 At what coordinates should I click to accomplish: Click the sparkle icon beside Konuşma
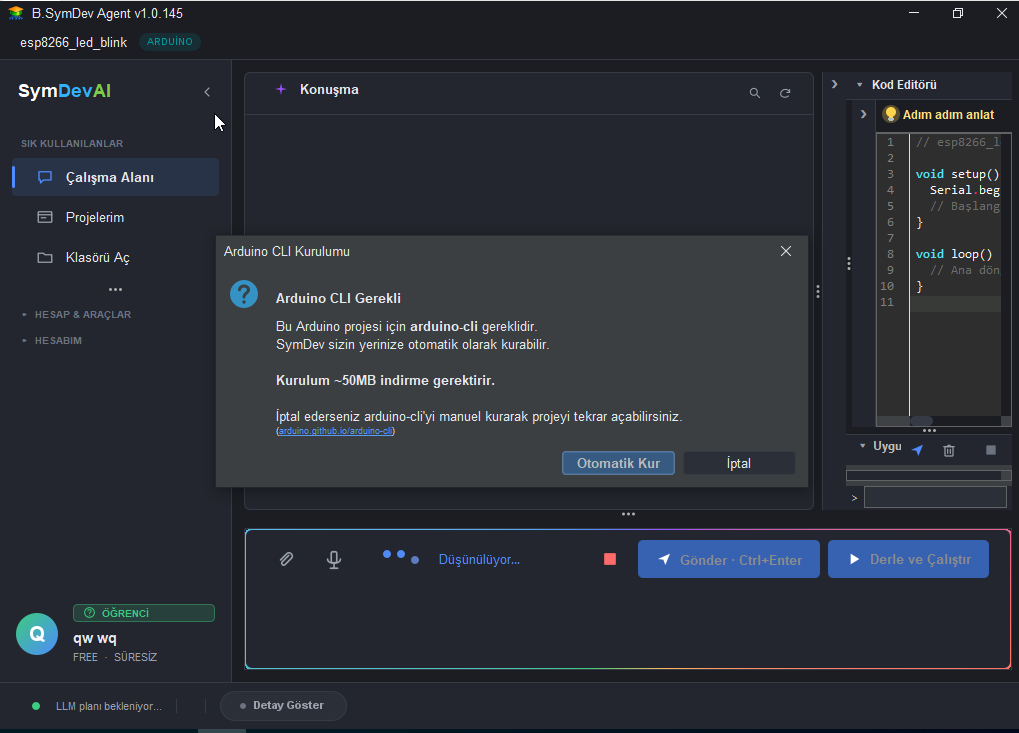[x=281, y=90]
